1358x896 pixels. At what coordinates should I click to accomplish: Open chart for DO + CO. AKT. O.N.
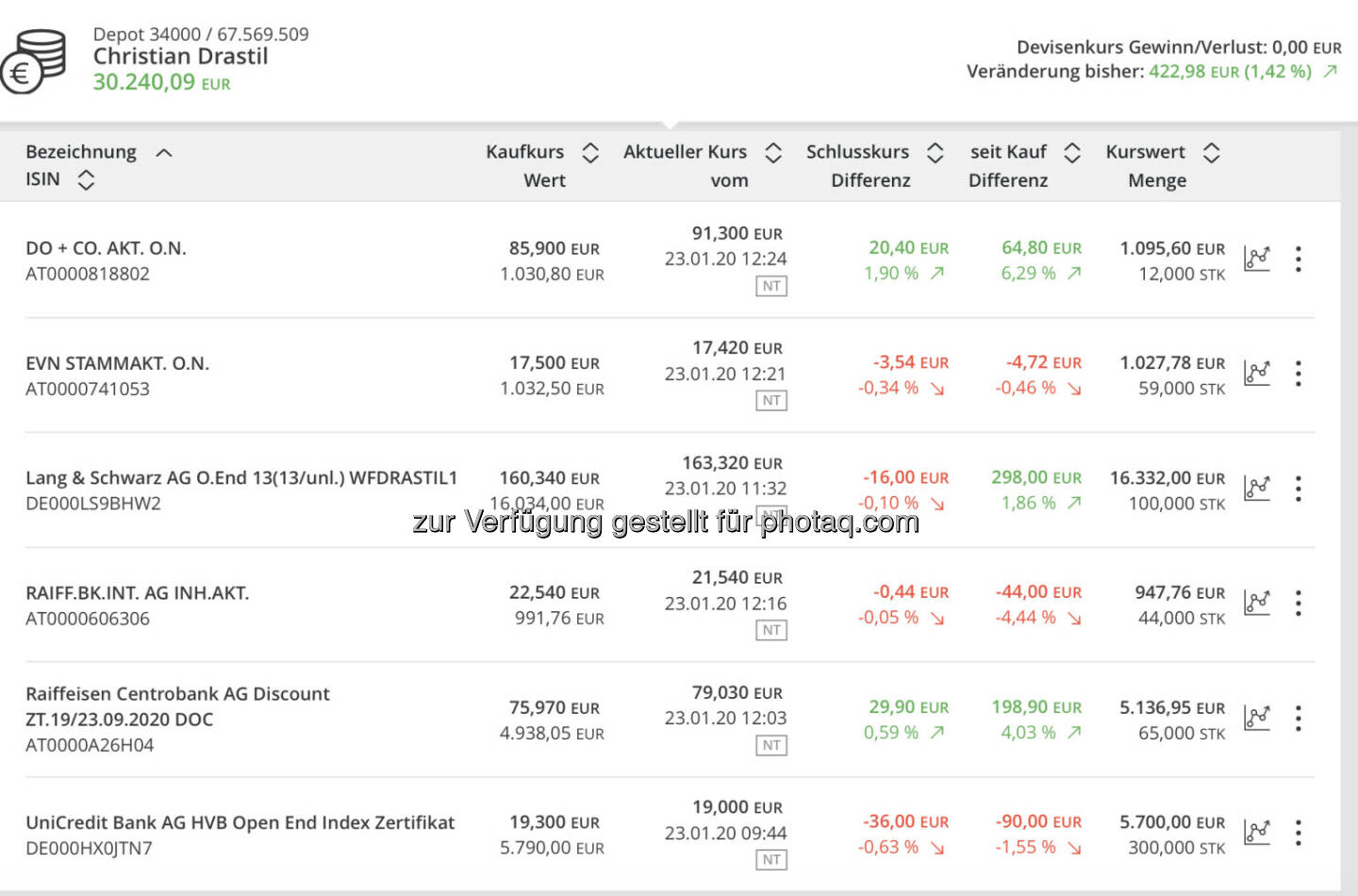tap(1257, 258)
